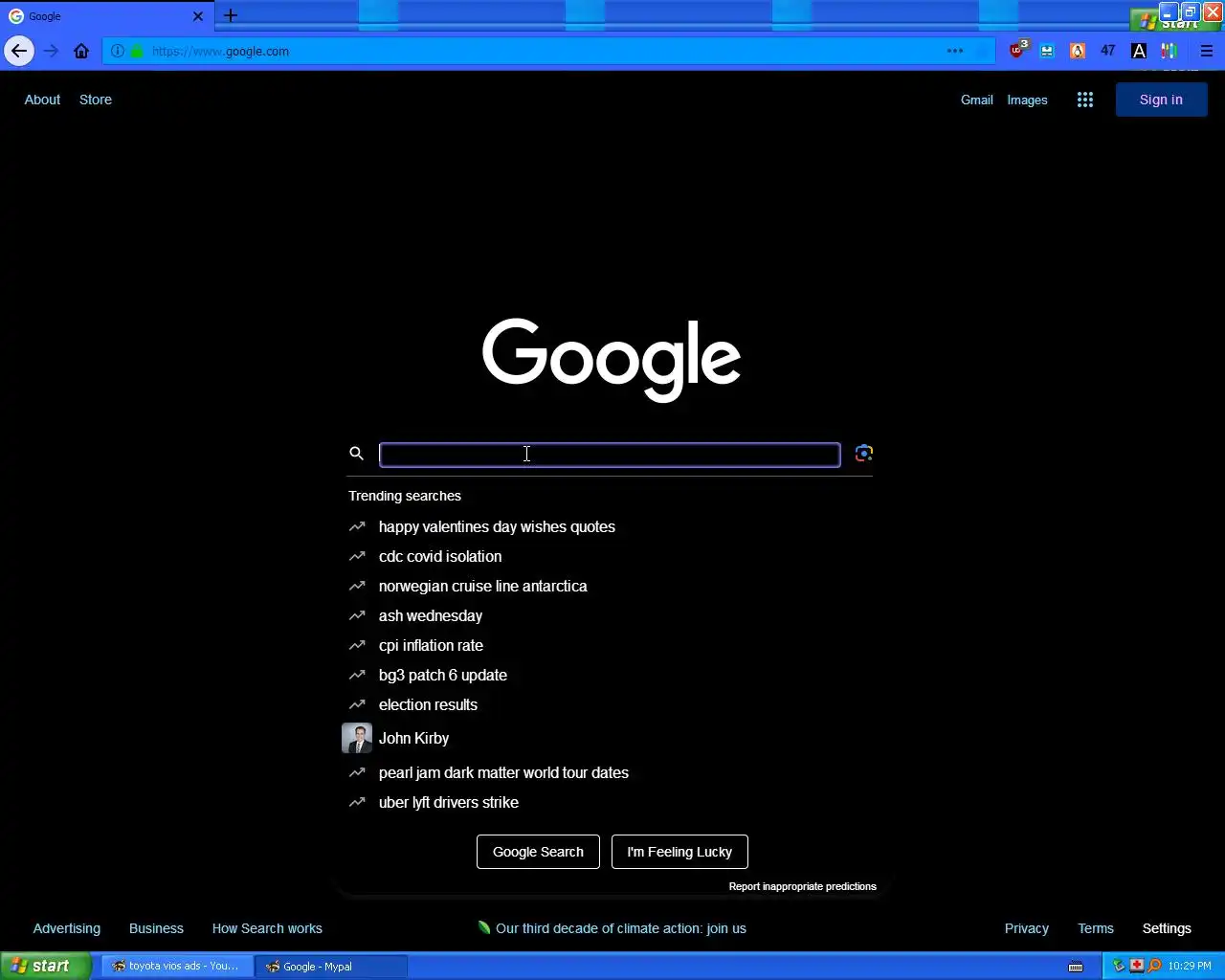
Task: Click the Google Search button
Action: (x=538, y=852)
